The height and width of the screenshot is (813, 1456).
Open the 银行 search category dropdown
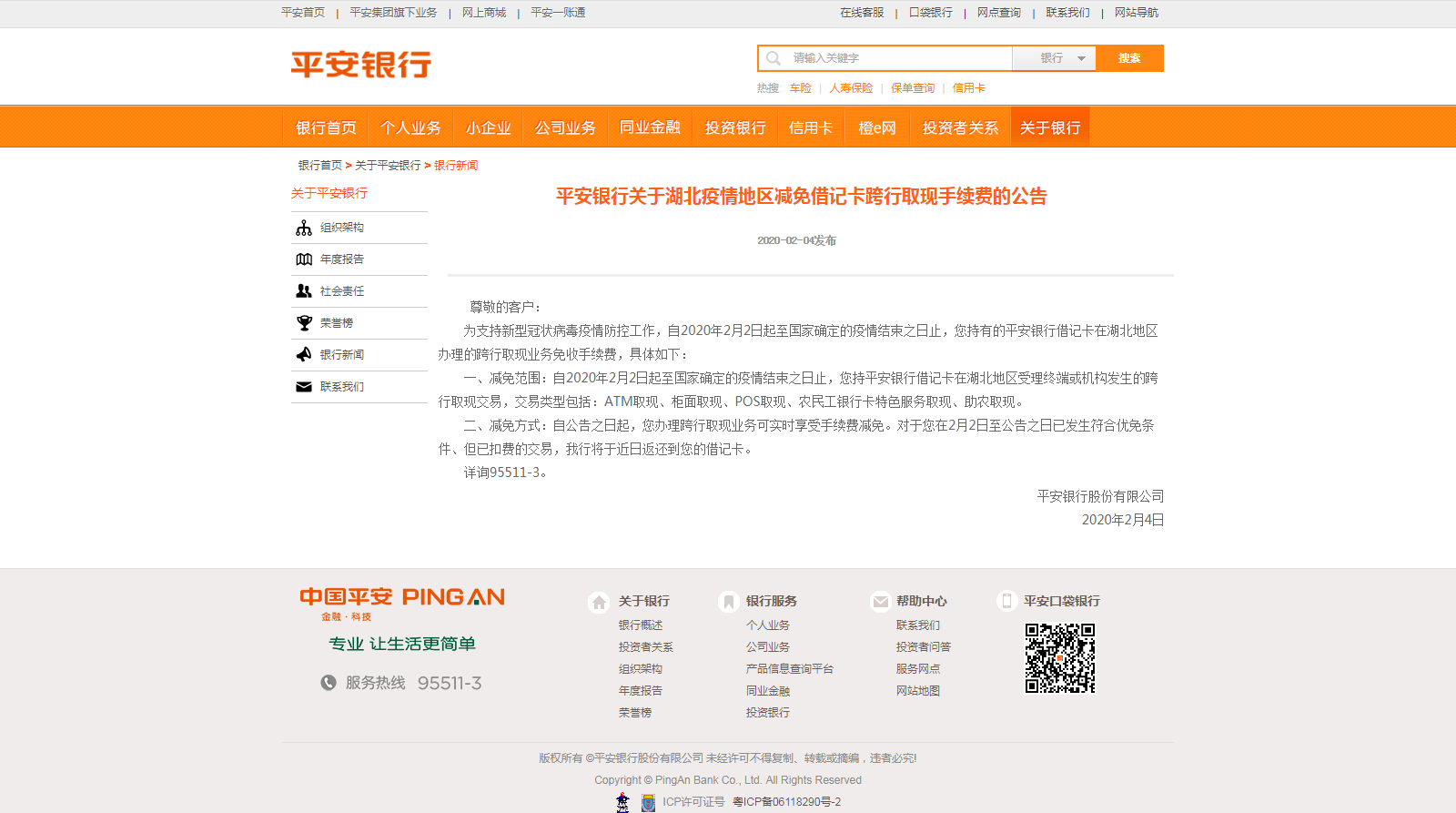pyautogui.click(x=1054, y=58)
